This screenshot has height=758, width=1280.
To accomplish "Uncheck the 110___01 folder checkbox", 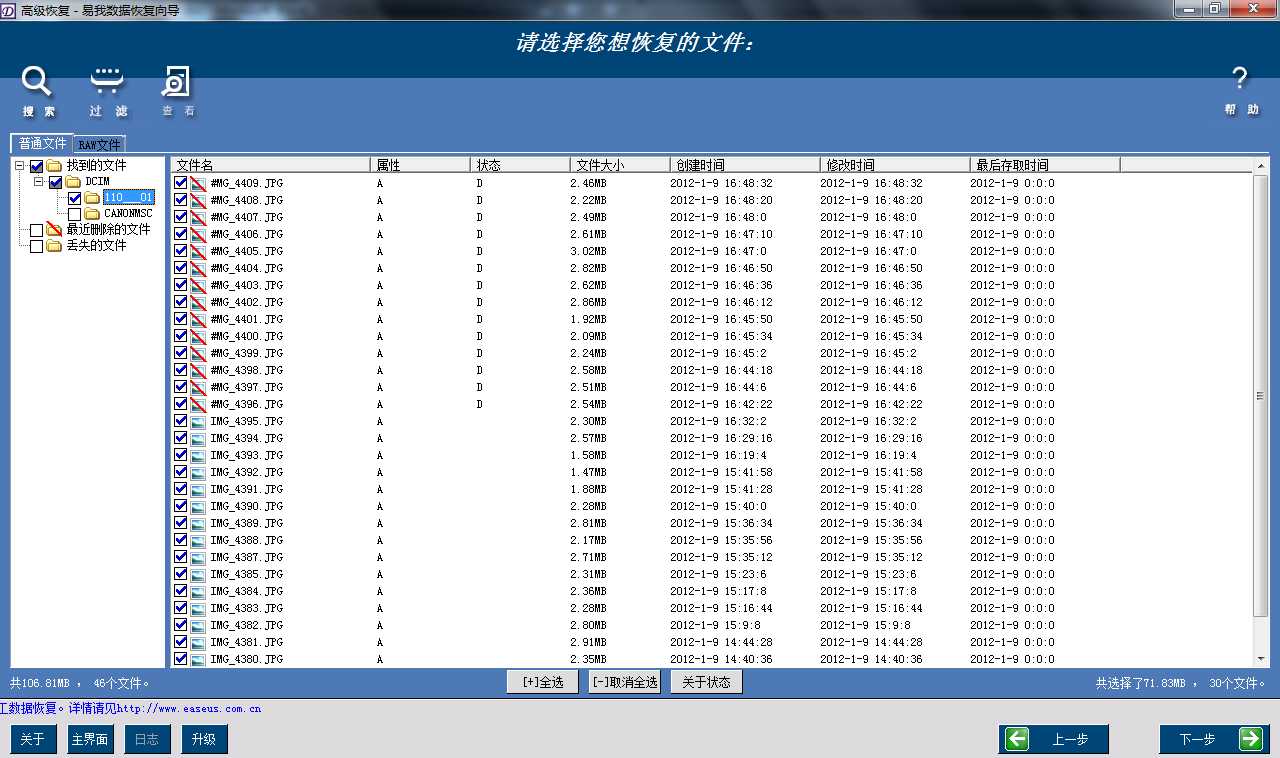I will click(x=75, y=198).
